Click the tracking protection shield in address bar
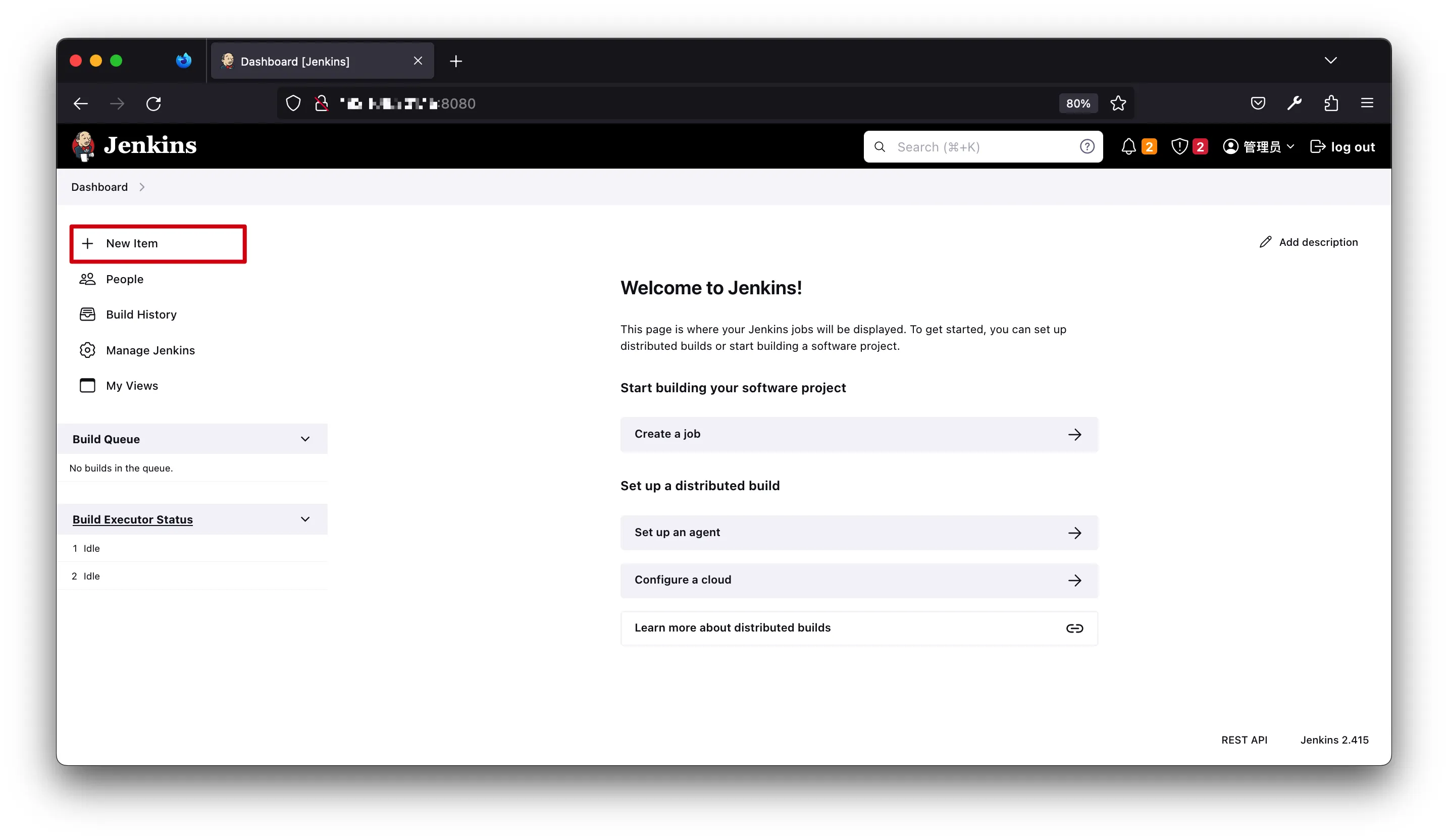The image size is (1448, 840). [x=293, y=103]
